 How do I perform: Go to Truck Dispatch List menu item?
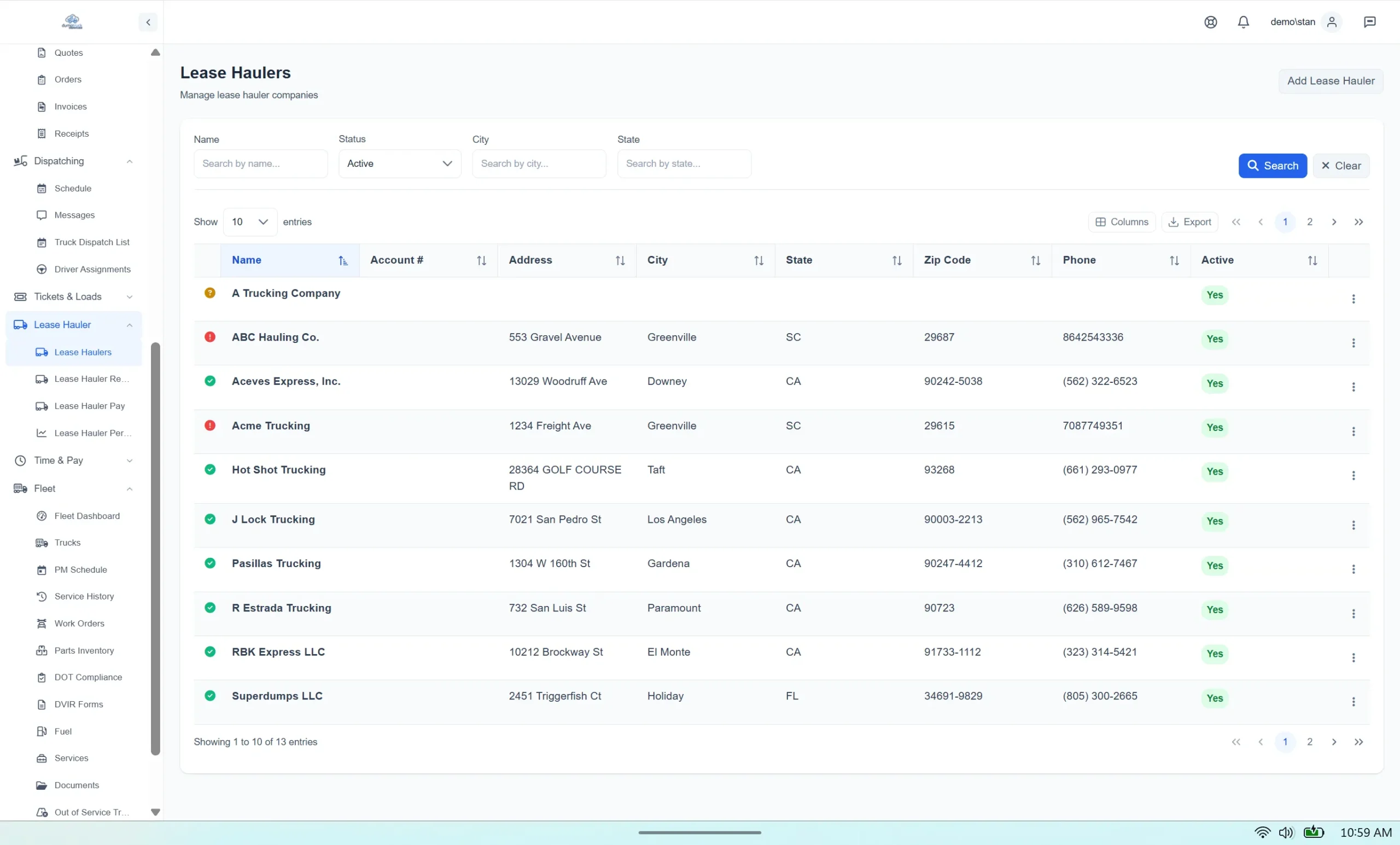click(x=91, y=242)
